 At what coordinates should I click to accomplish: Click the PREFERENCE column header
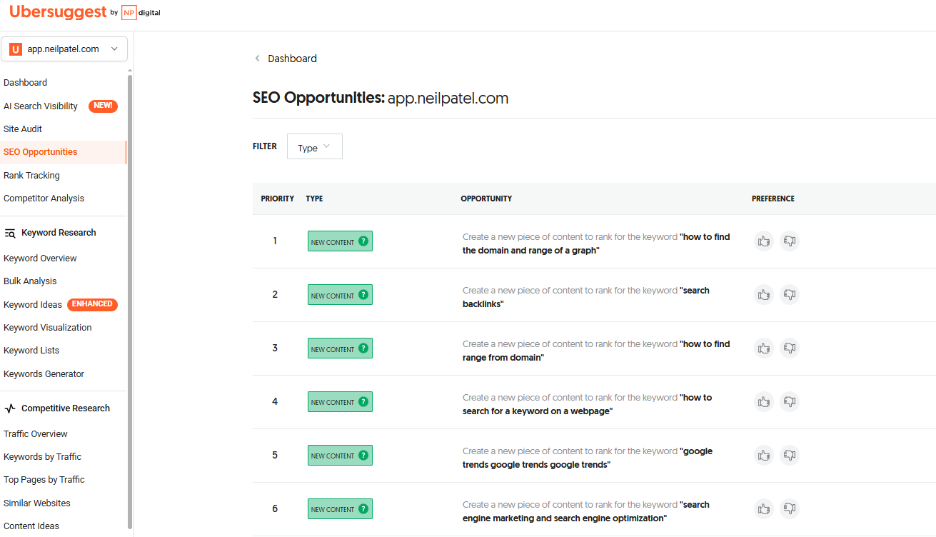coord(773,199)
